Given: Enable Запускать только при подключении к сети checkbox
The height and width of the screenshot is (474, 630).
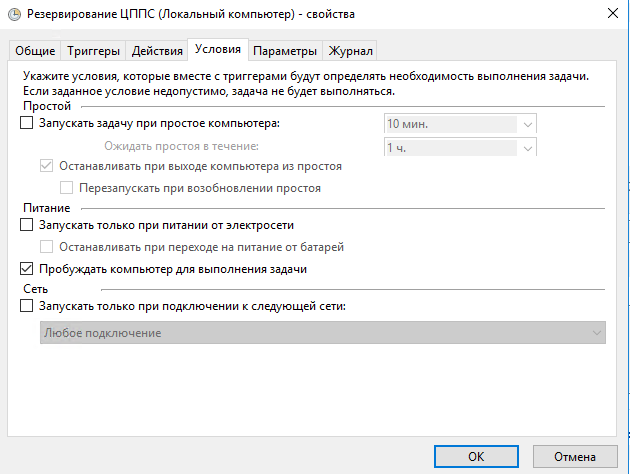Looking at the screenshot, I should (x=27, y=306).
